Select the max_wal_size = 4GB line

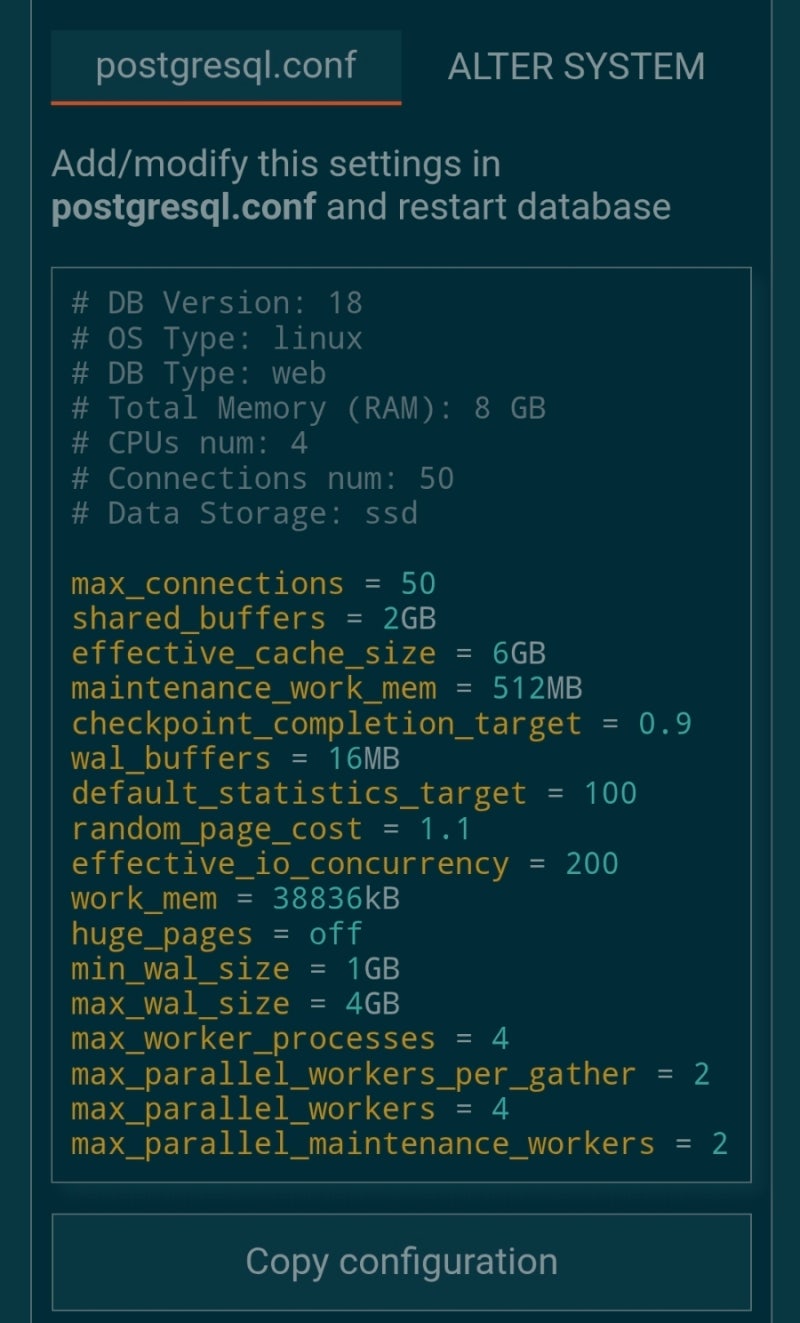[x=235, y=1004]
